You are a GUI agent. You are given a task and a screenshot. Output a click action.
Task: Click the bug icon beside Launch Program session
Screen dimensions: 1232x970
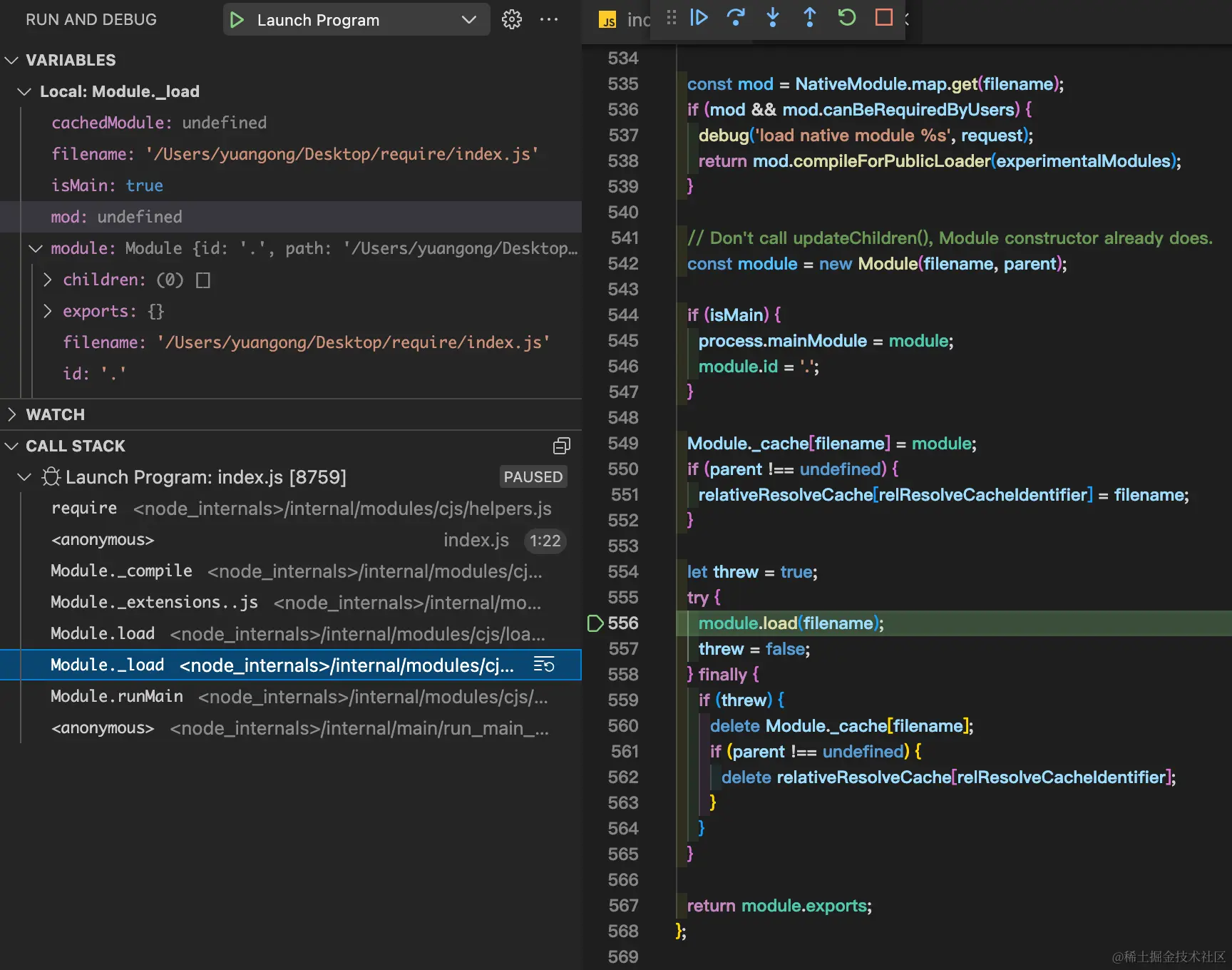tap(51, 476)
